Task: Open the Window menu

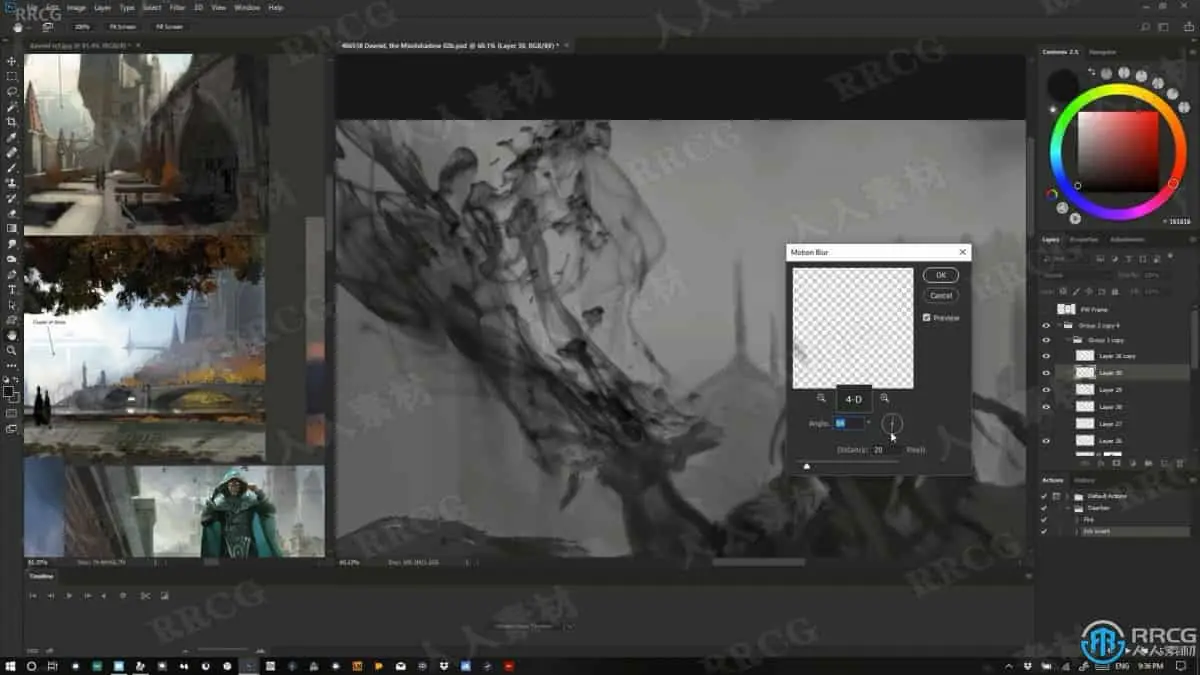Action: pyautogui.click(x=246, y=7)
